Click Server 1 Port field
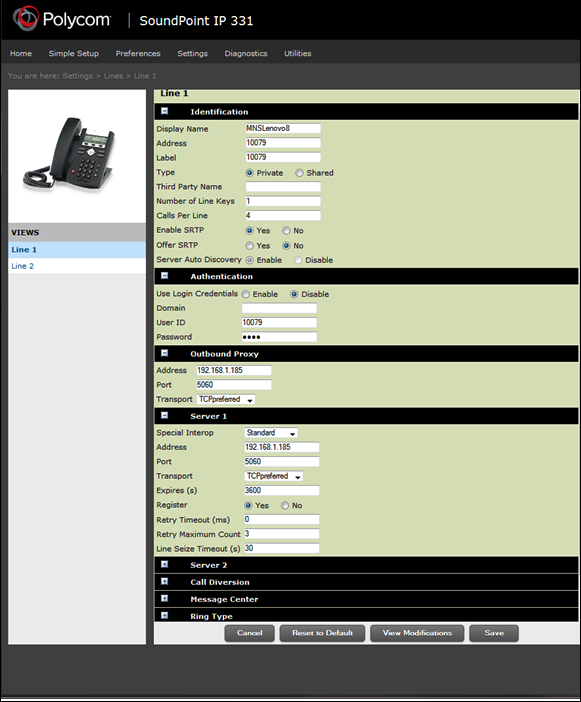The height and width of the screenshot is (702, 581). [282, 462]
